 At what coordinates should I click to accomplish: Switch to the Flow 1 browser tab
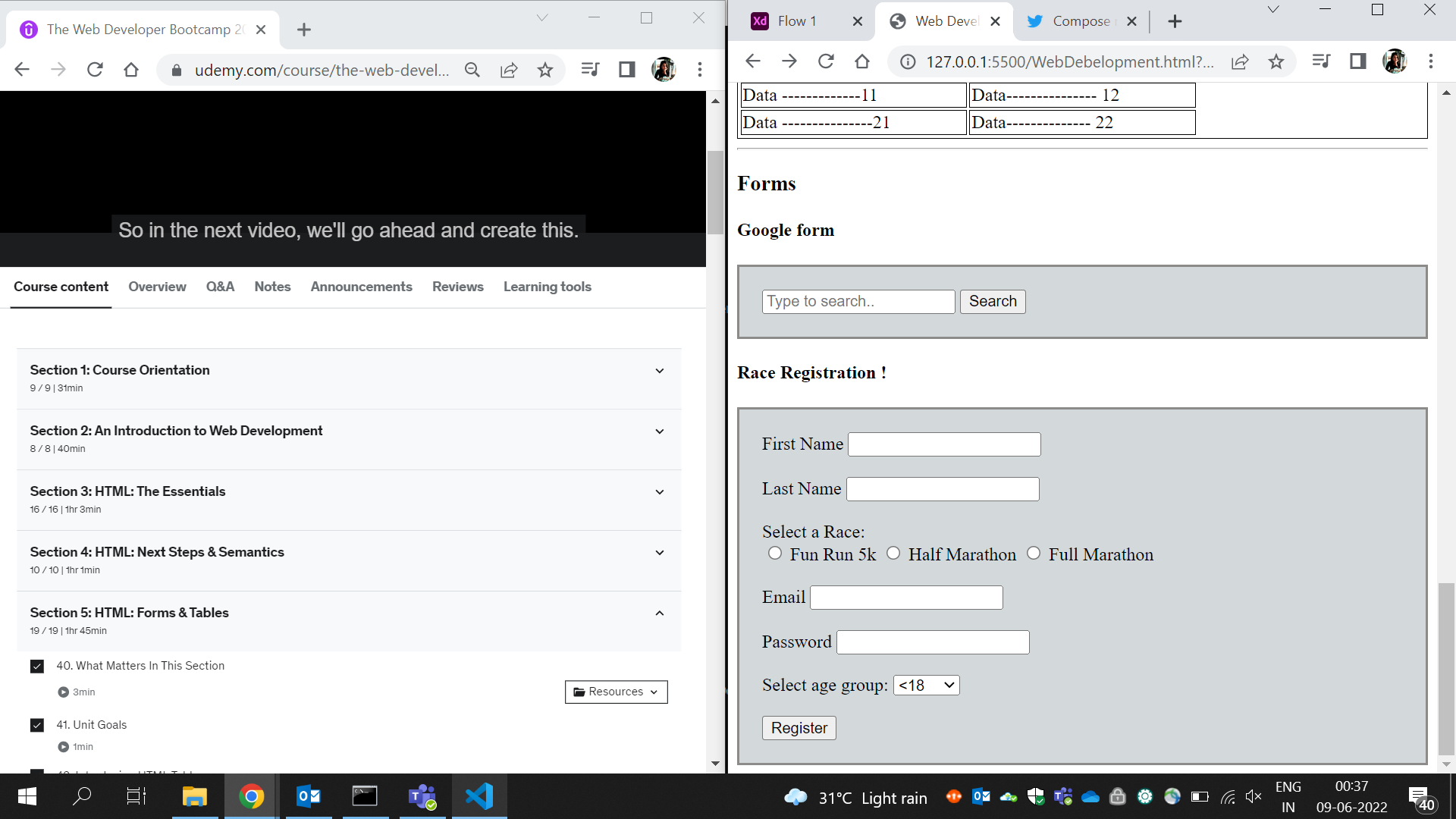pyautogui.click(x=796, y=21)
